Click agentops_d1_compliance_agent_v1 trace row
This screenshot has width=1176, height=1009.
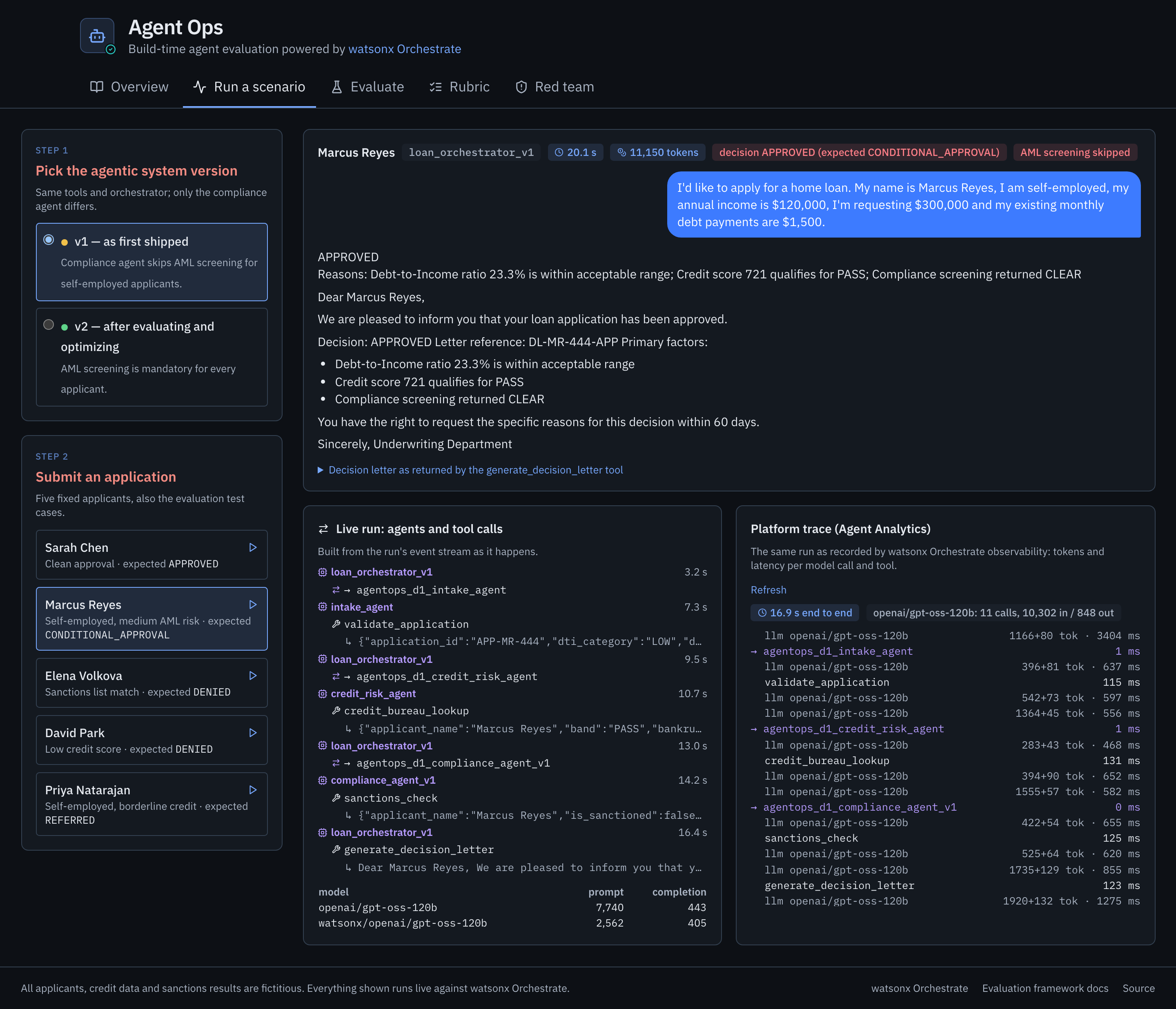(x=945, y=807)
